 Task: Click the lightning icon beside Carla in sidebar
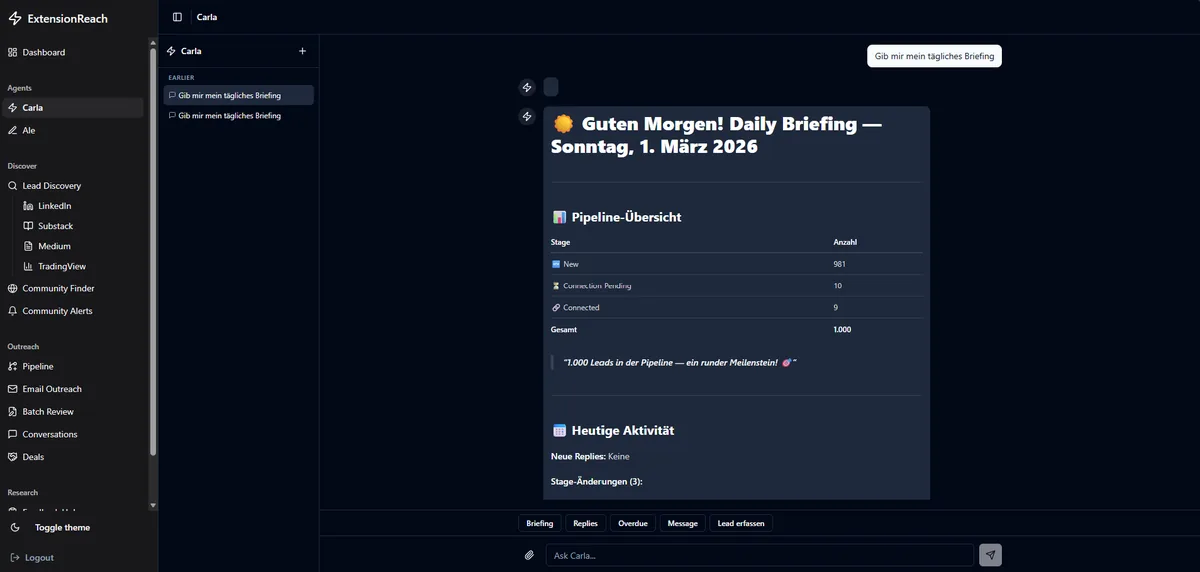(x=13, y=107)
